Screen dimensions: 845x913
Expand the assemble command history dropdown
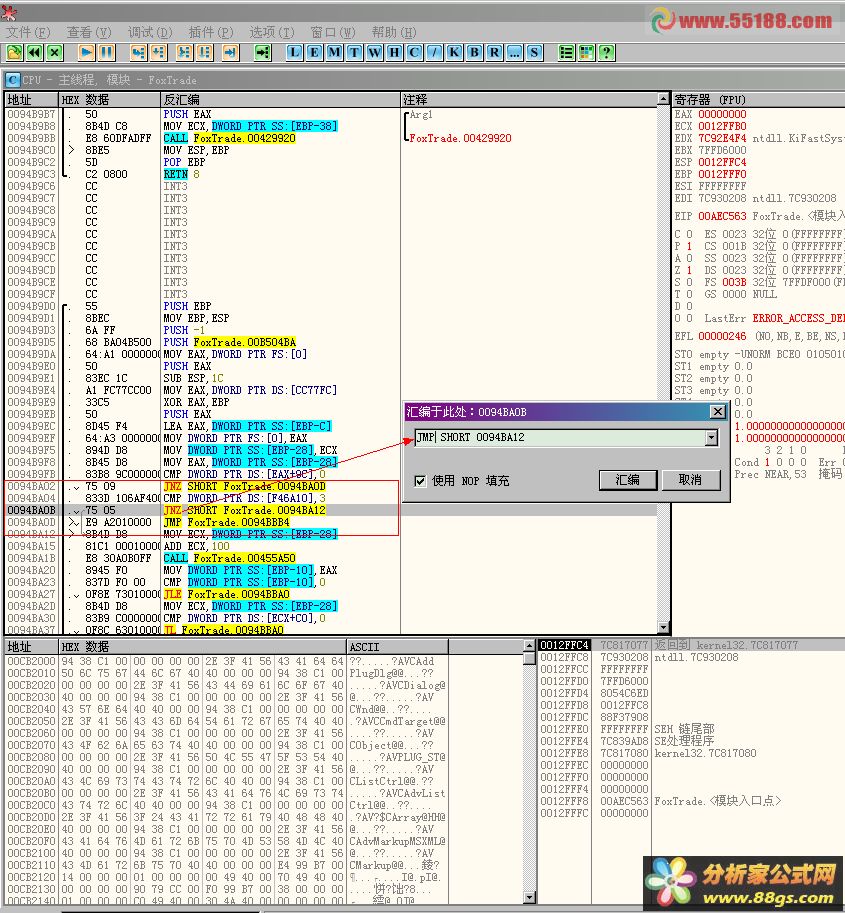[711, 438]
